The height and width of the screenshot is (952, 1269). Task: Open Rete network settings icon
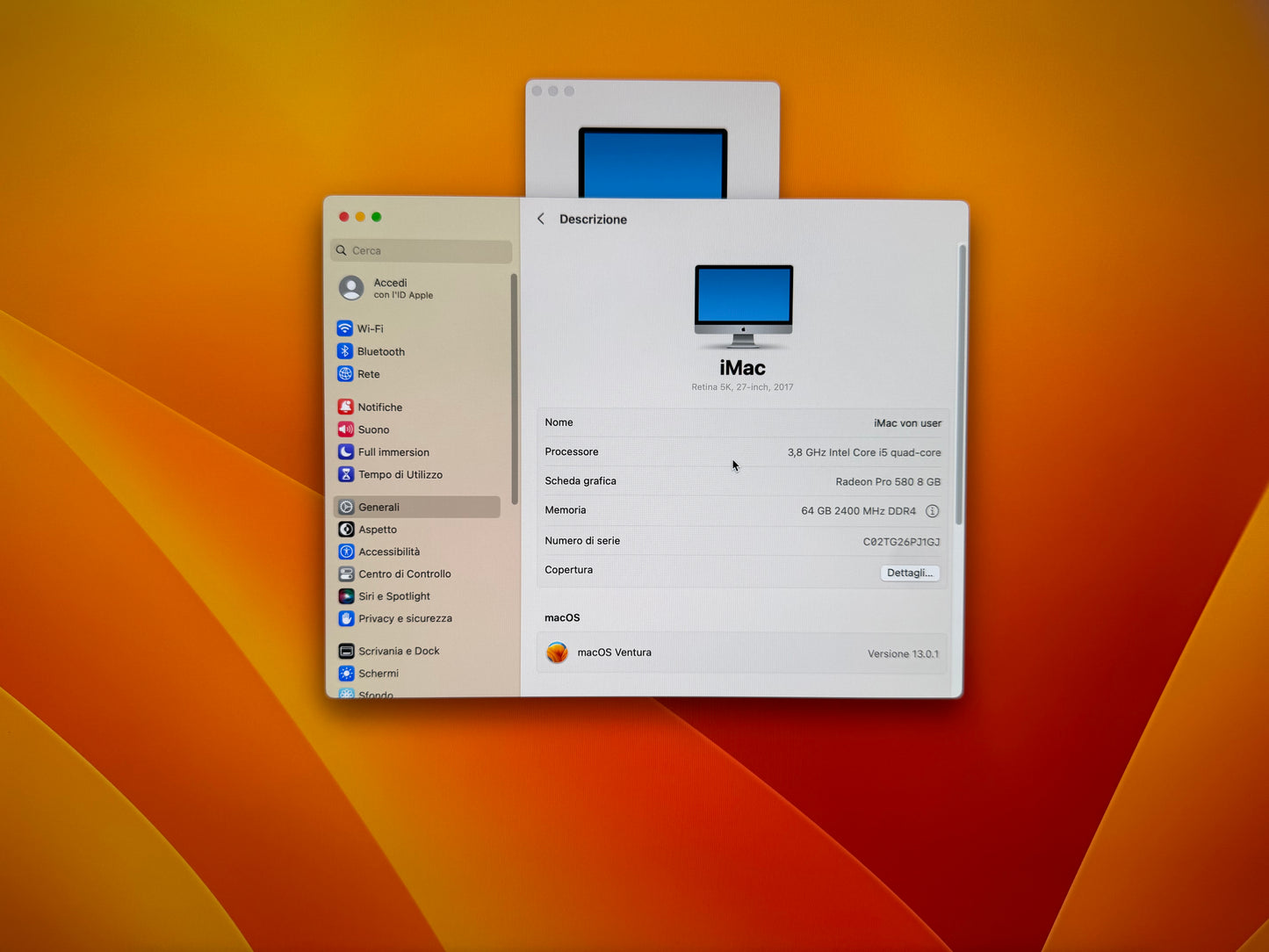click(x=345, y=374)
